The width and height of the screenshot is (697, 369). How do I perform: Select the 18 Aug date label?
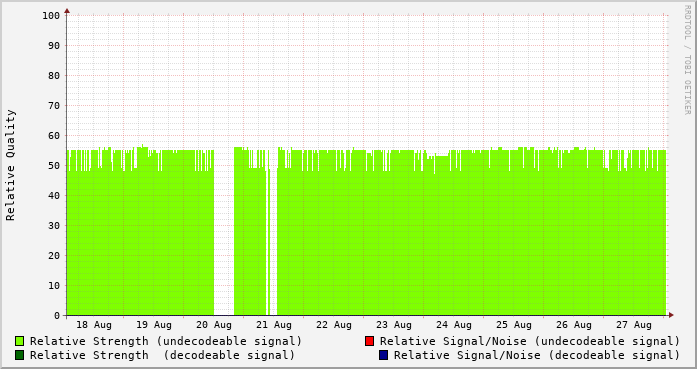(94, 325)
